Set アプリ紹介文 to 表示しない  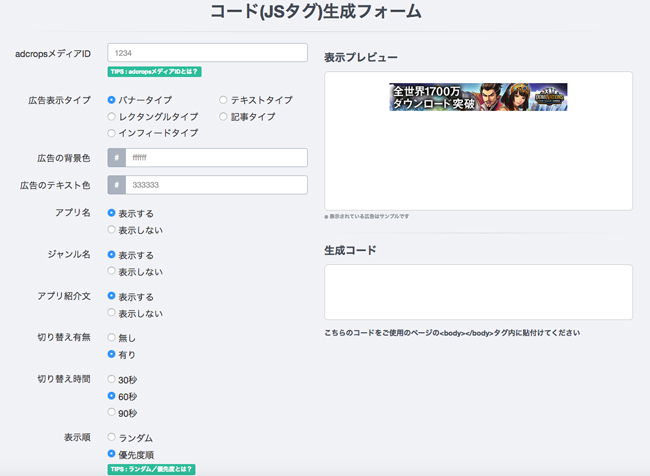tap(111, 312)
